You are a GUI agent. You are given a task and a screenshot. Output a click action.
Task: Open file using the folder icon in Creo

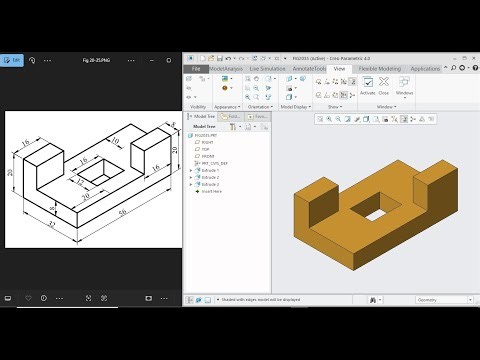[211, 58]
